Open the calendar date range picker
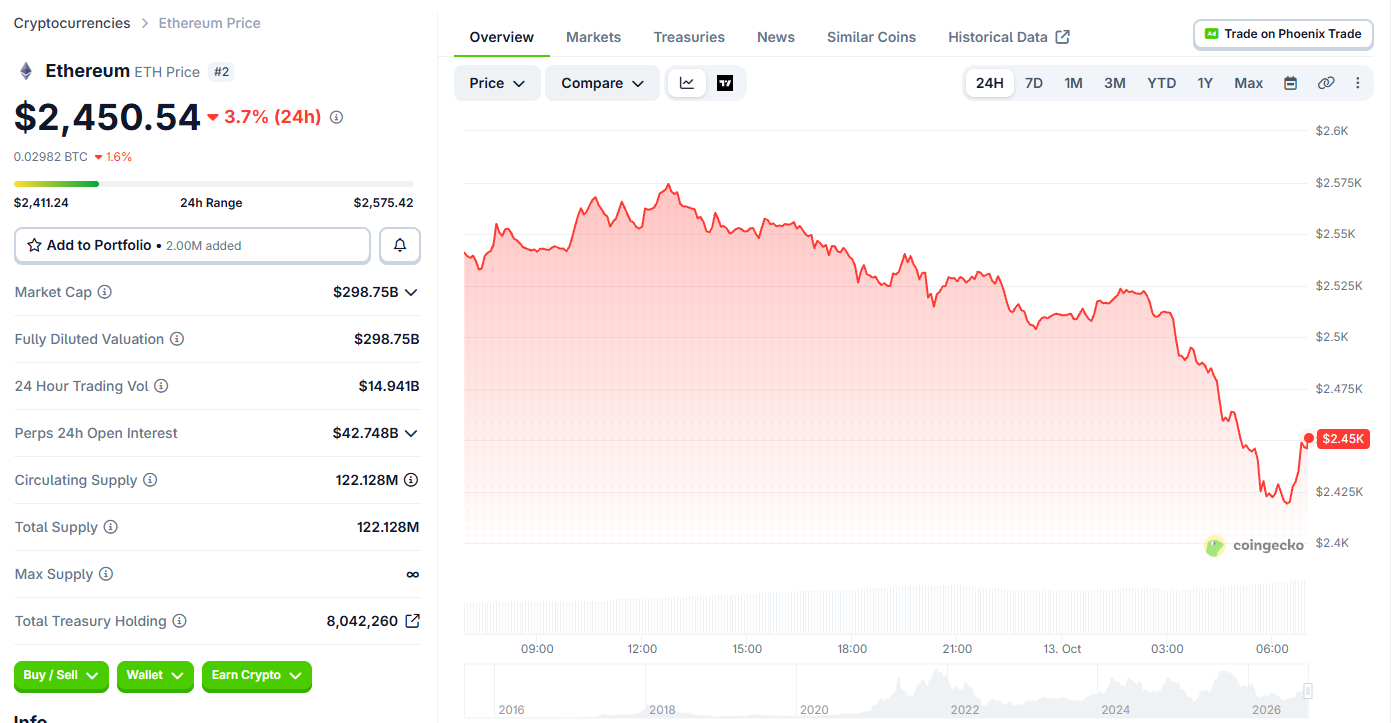The image size is (1392, 723). pos(1290,83)
